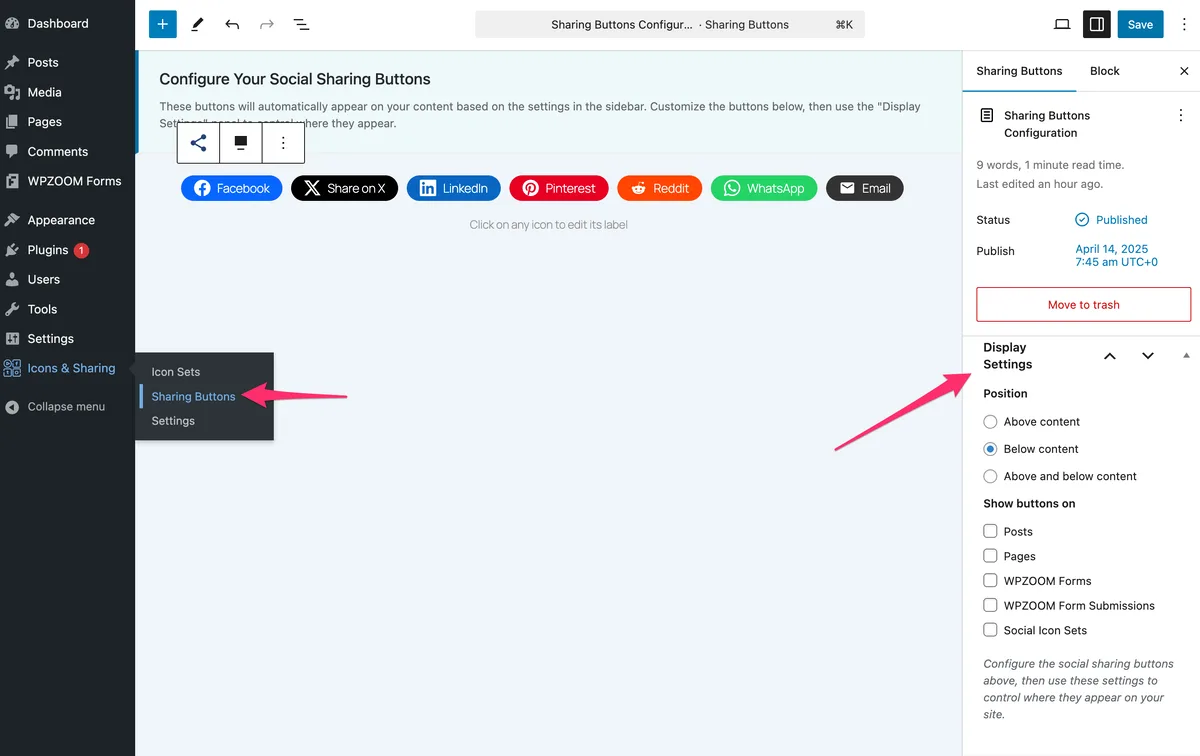Change alignment from the block toolbar
1200x756 pixels.
(x=241, y=143)
